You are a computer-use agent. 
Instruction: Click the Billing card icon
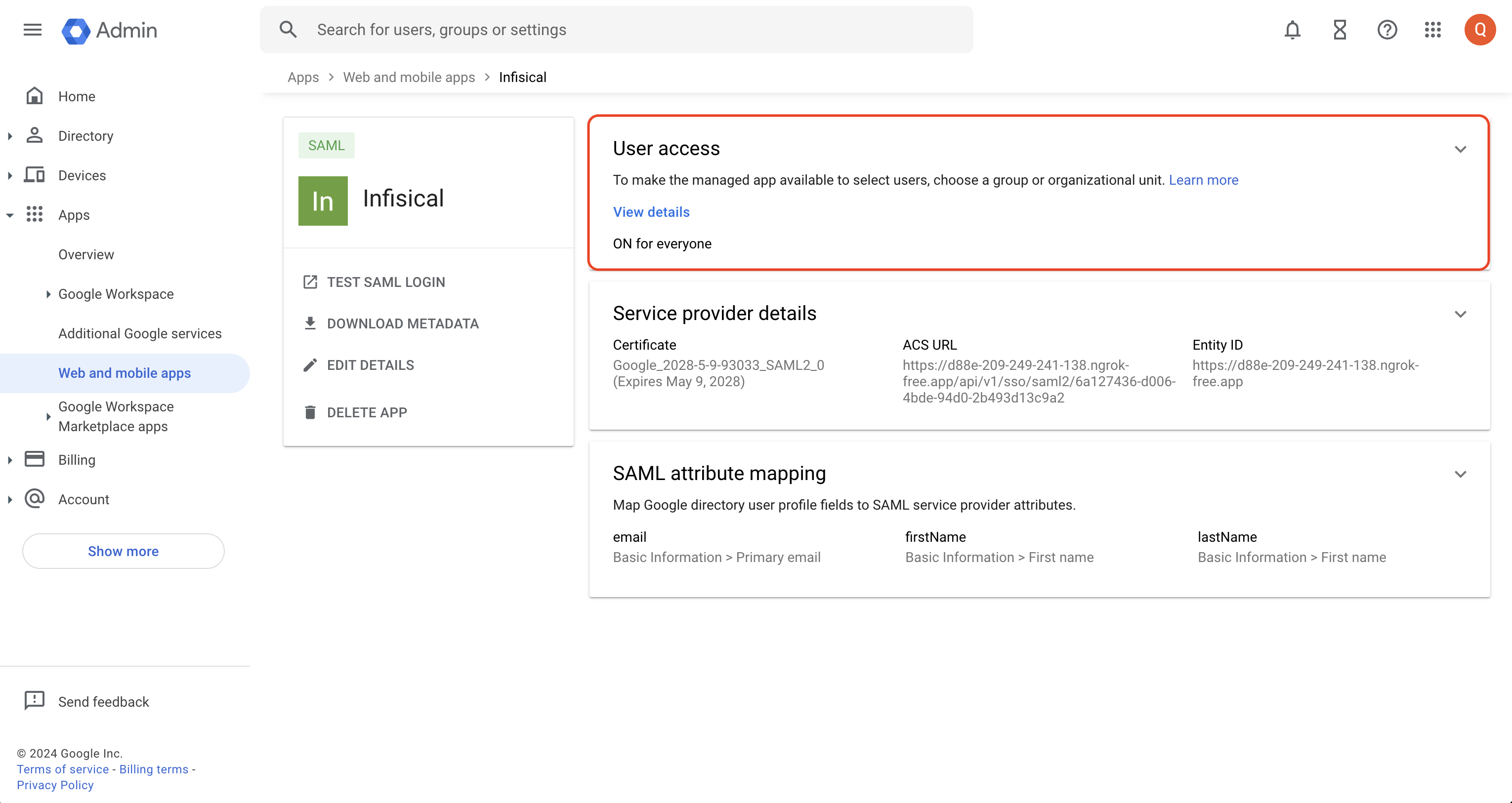pyautogui.click(x=34, y=459)
